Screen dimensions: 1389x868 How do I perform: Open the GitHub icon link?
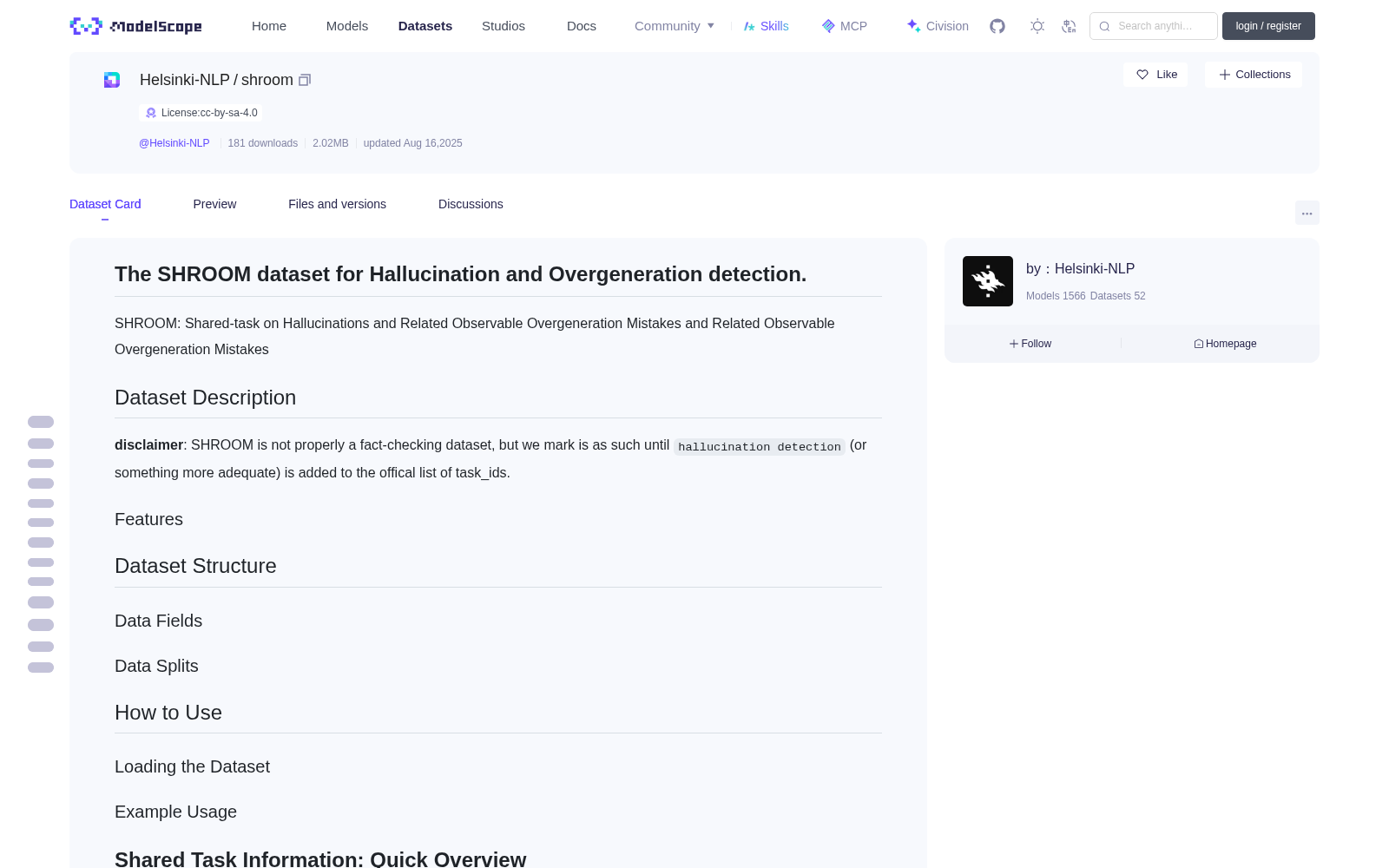(997, 26)
